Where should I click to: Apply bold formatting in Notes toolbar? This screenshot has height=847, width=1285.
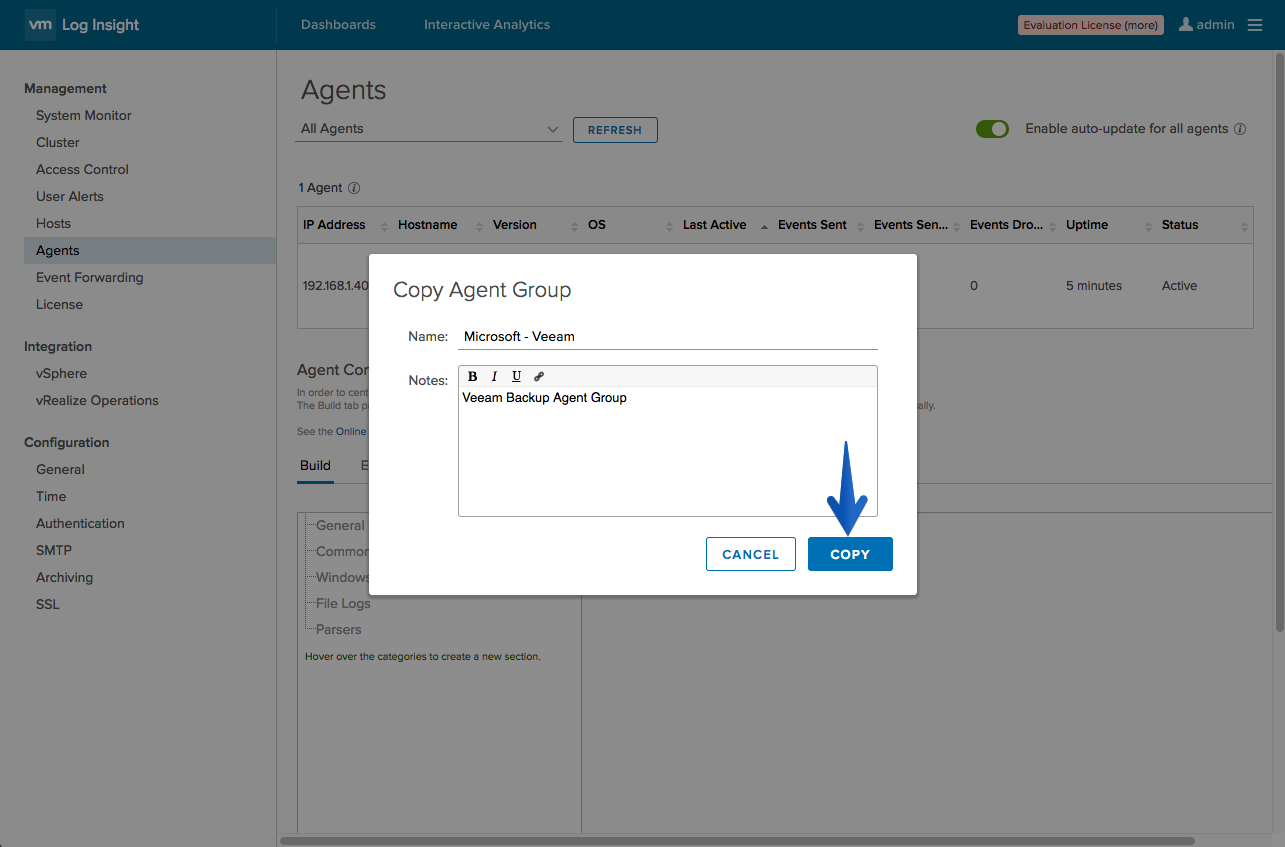coord(473,376)
